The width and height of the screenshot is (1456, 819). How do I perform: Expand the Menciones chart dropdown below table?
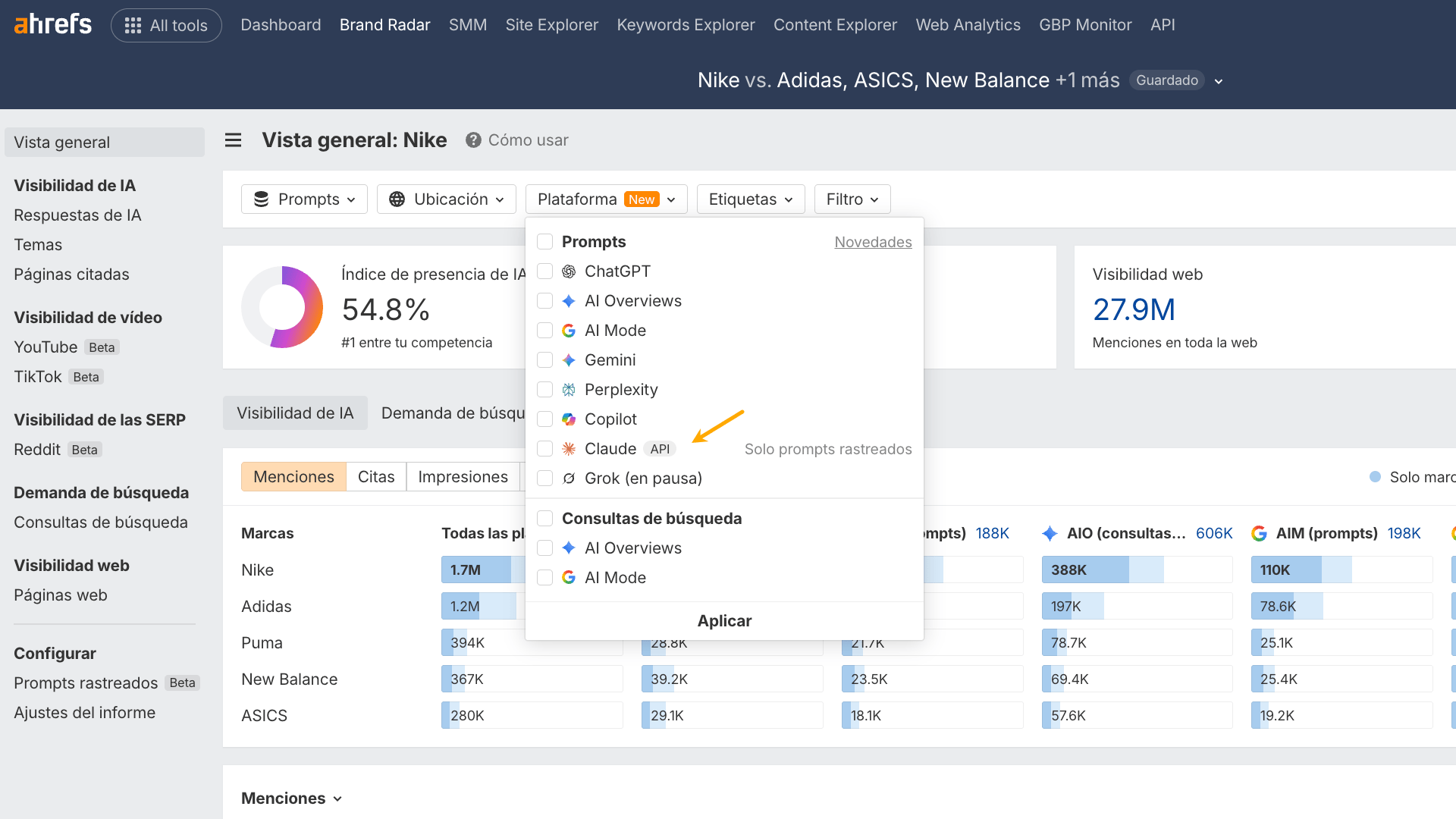click(292, 799)
